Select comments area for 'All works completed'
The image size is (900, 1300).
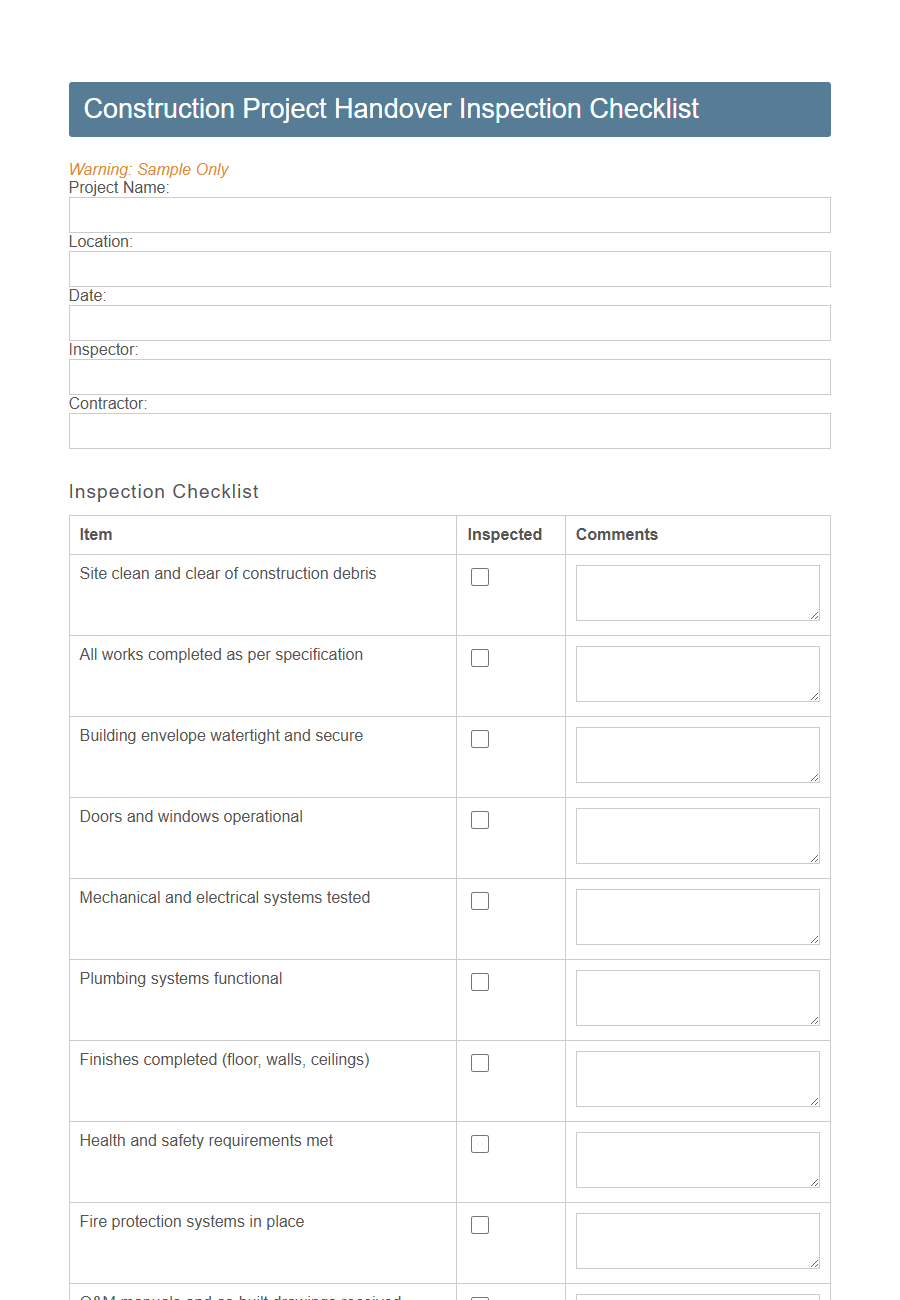[697, 673]
